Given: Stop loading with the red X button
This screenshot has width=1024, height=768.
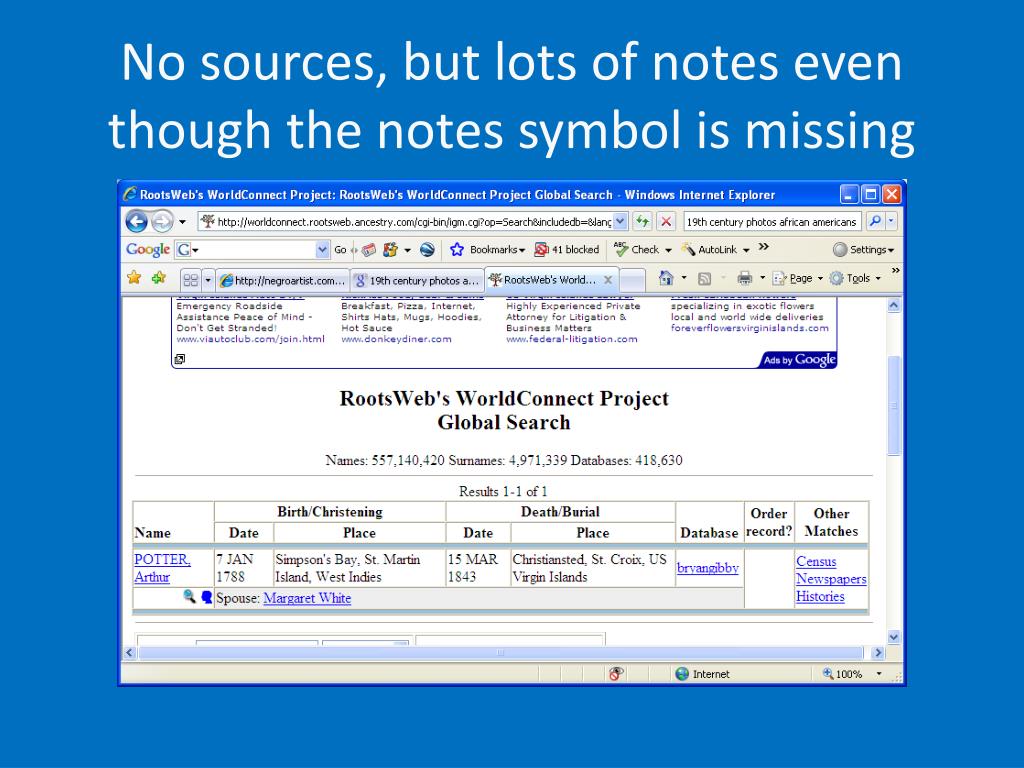Looking at the screenshot, I should click(666, 222).
